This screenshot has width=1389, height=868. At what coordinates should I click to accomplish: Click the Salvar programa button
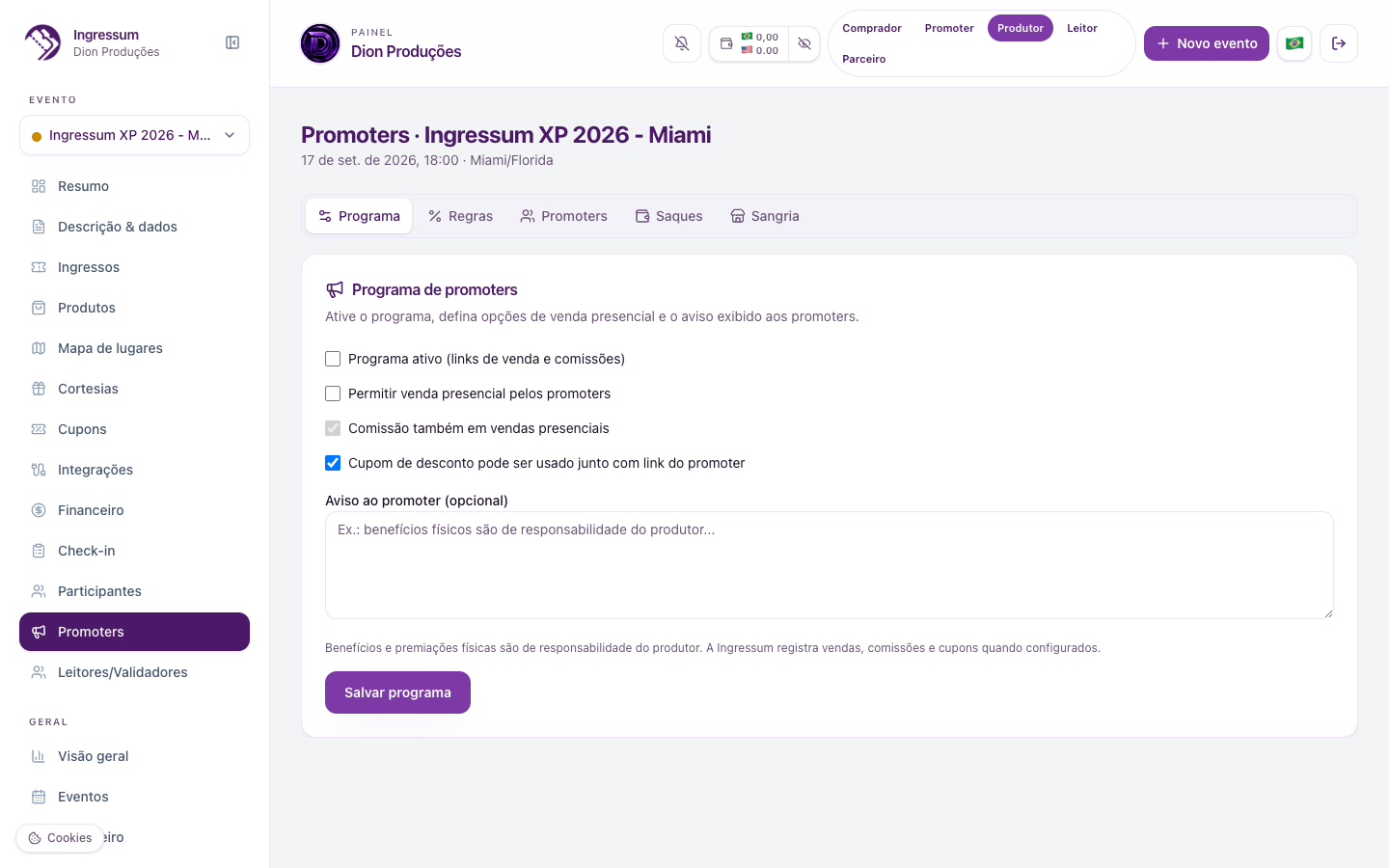coord(397,692)
